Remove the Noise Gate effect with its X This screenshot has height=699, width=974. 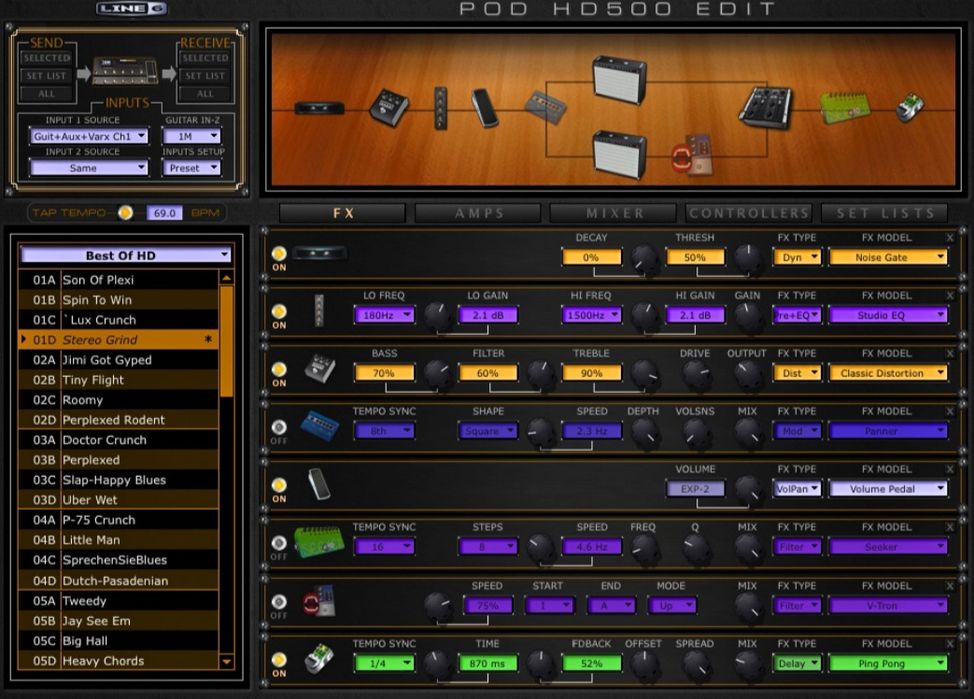[x=950, y=237]
